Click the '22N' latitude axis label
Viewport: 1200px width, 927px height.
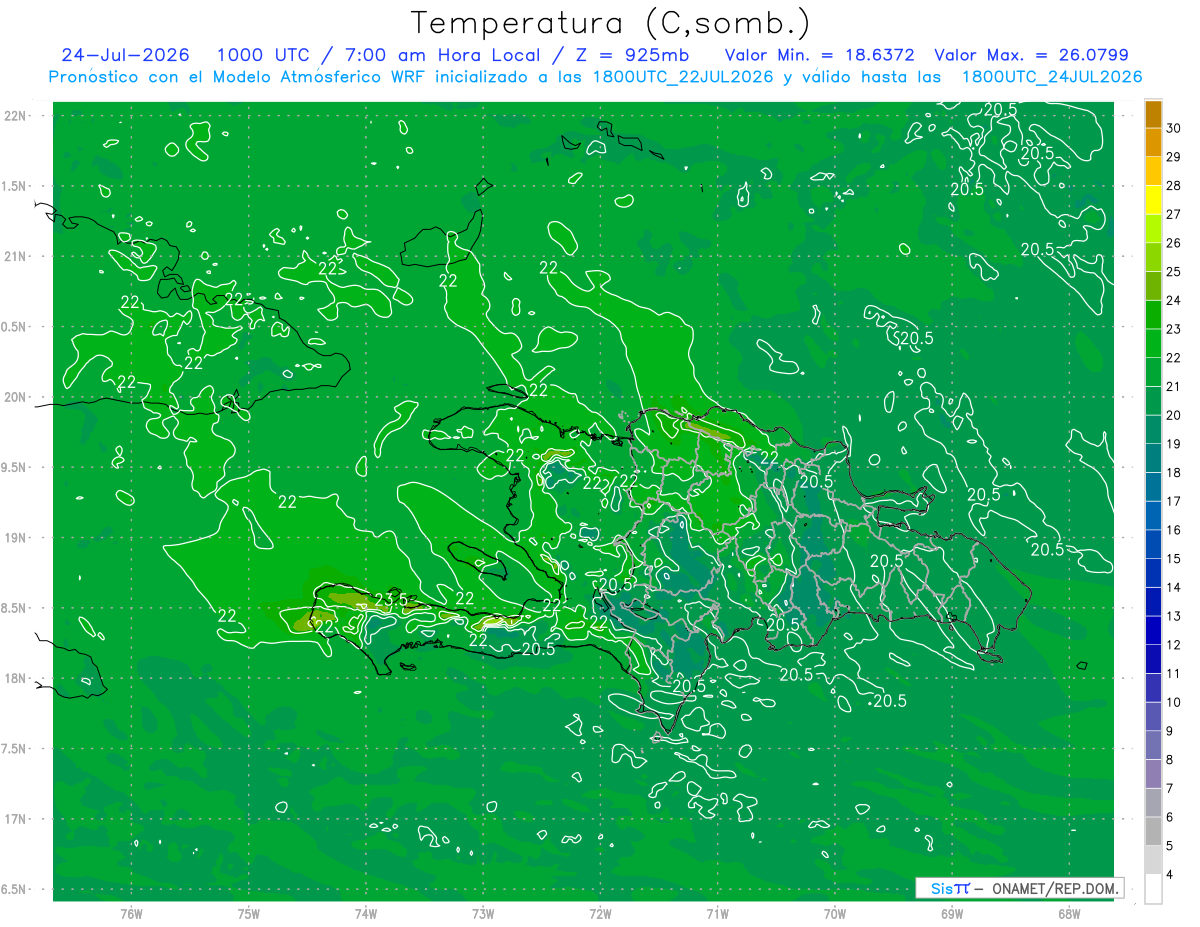16,116
